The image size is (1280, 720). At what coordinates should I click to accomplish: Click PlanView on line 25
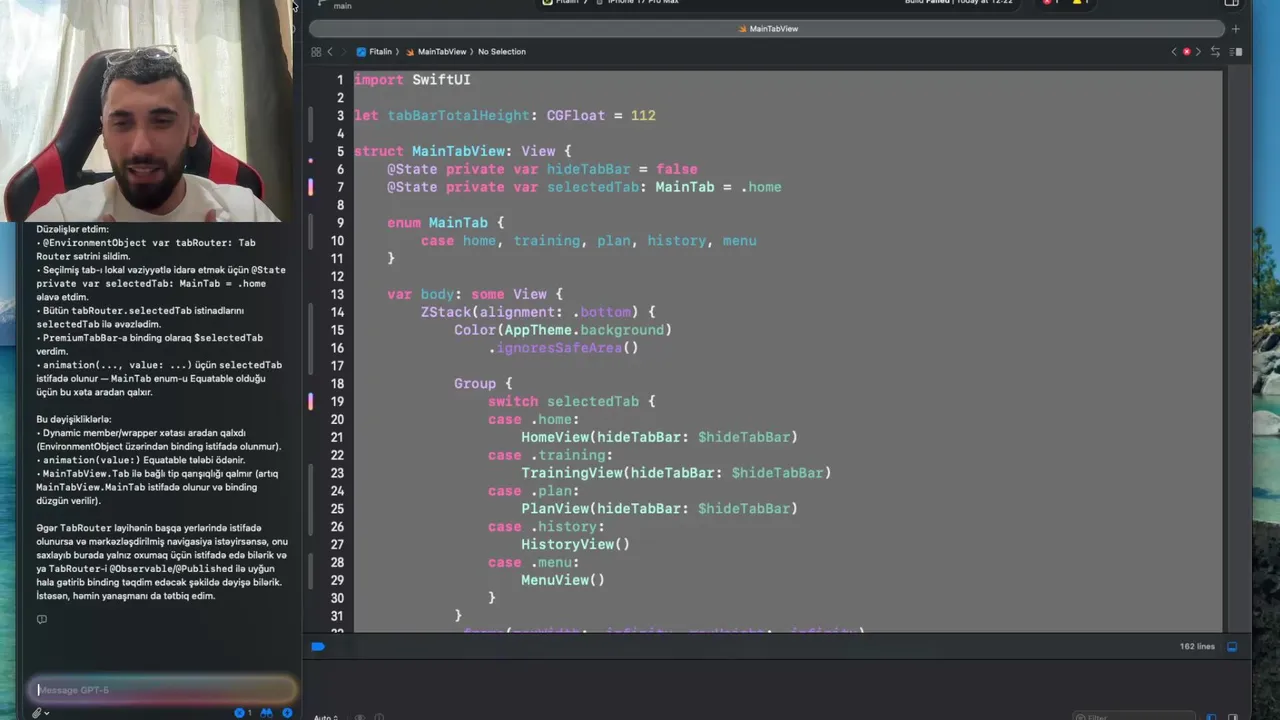555,509
